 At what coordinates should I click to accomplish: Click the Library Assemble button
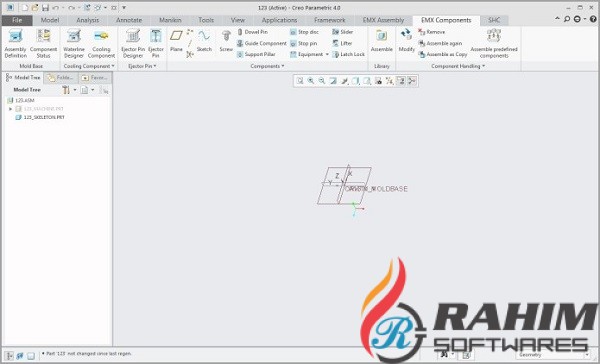[x=382, y=41]
